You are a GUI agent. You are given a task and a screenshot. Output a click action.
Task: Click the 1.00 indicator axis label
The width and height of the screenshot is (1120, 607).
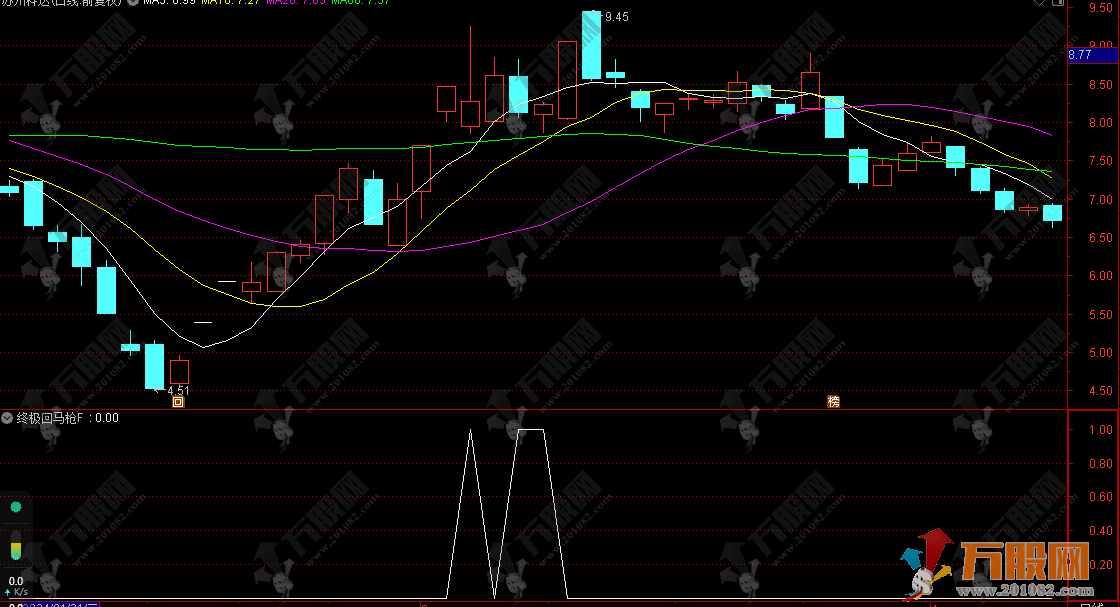[x=1101, y=430]
